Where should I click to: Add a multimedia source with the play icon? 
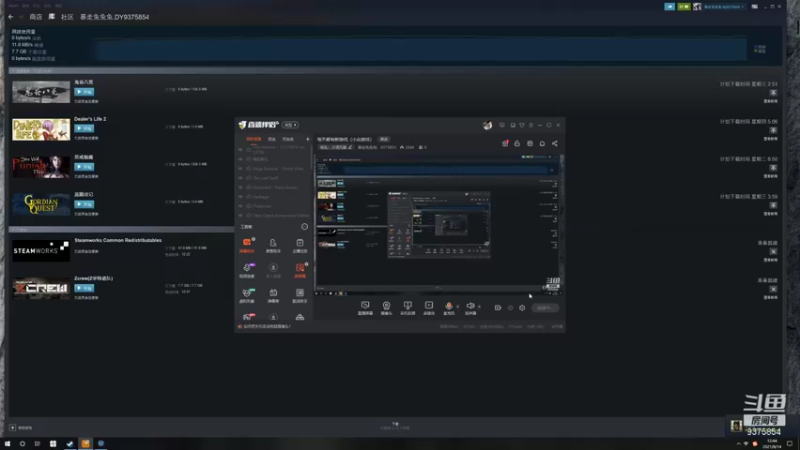point(429,308)
